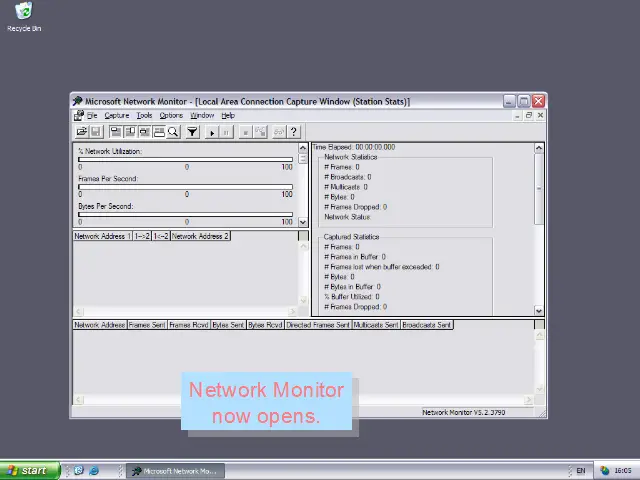
Task: Click the Network Address header in station pane
Action: (100, 325)
